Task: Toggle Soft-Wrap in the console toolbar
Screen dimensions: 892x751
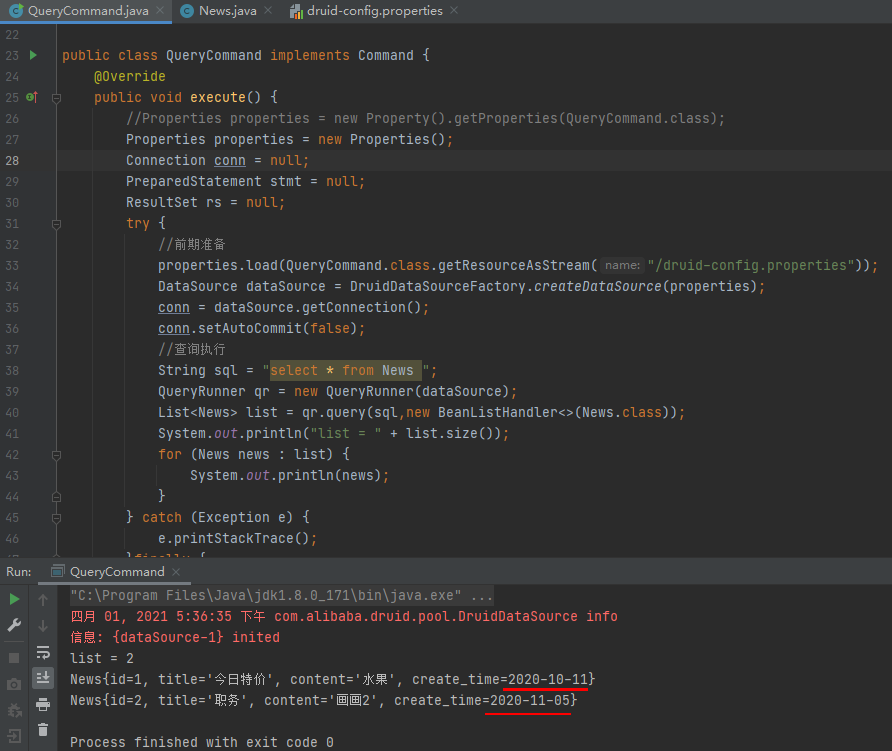Action: [43, 652]
